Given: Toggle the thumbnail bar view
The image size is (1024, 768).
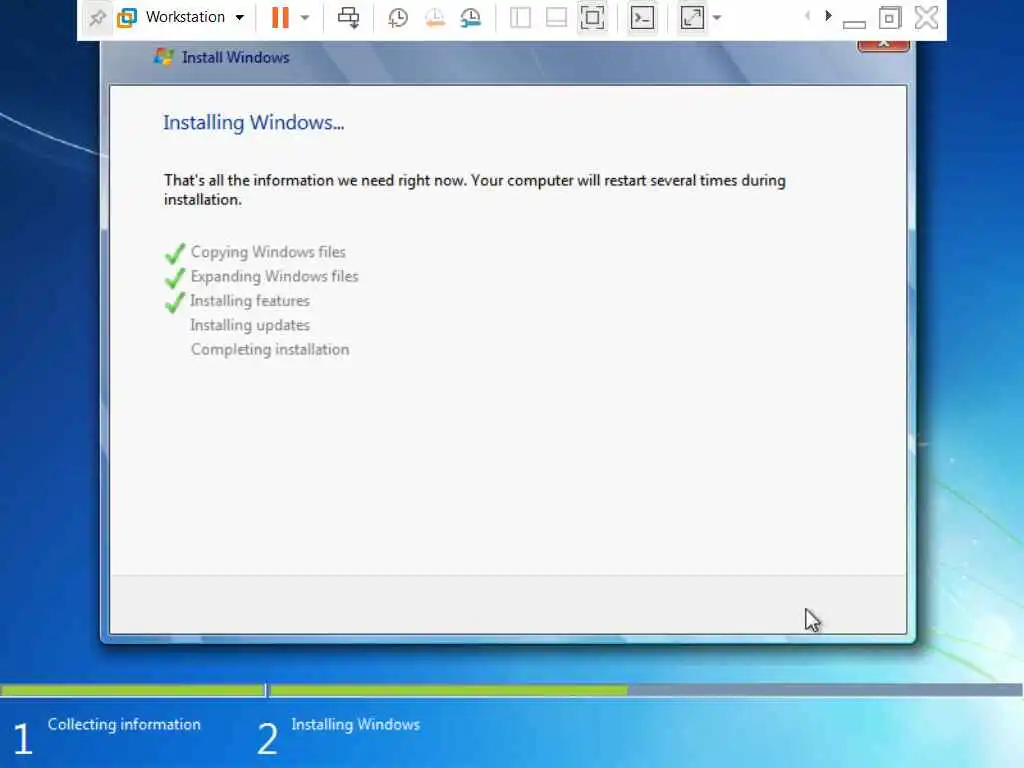Looking at the screenshot, I should point(556,18).
